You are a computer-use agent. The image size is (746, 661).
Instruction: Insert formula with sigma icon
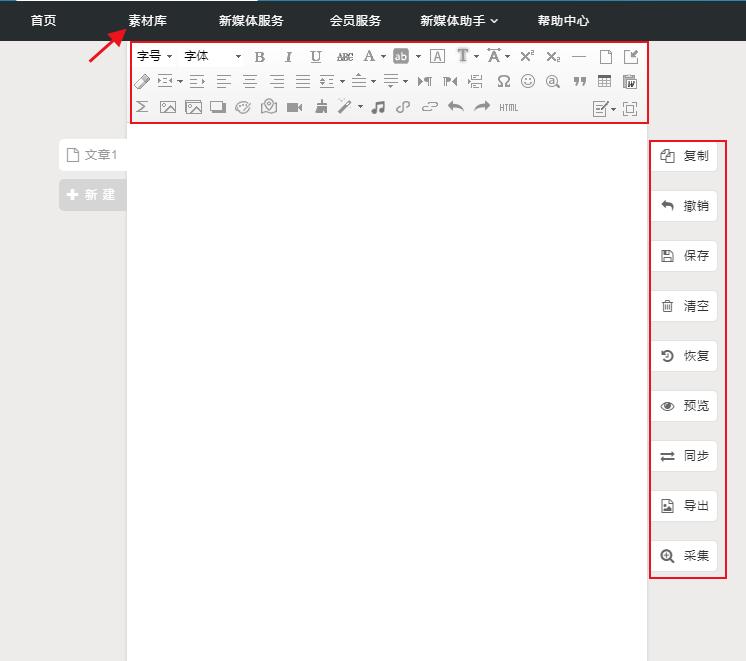coord(142,107)
